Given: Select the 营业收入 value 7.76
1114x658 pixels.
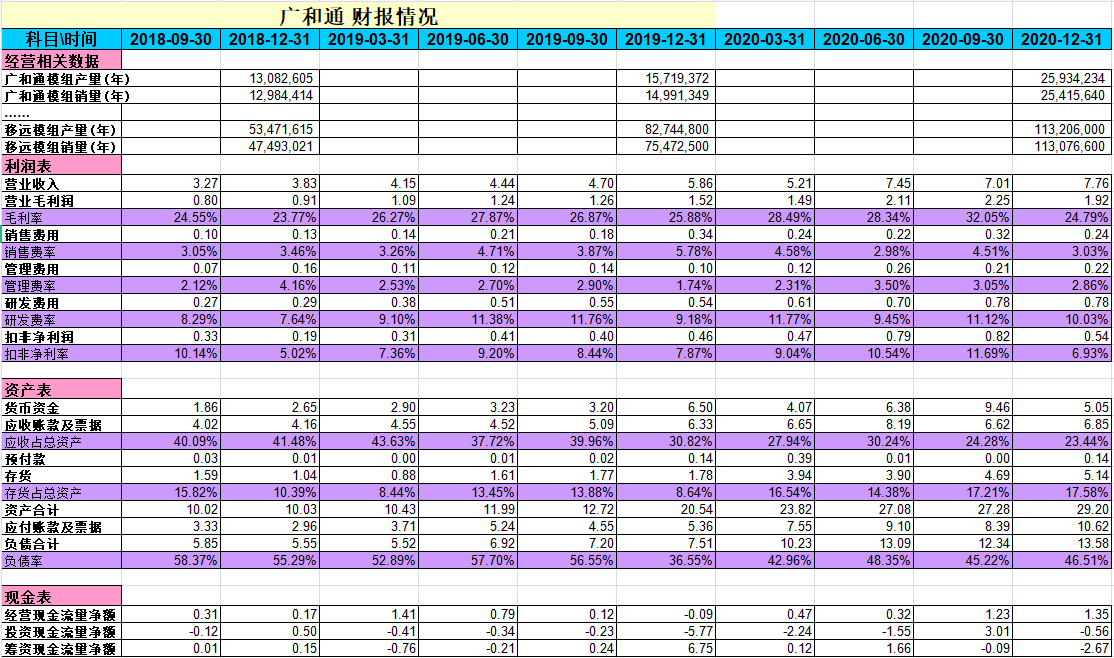Looking at the screenshot, I should (1062, 183).
